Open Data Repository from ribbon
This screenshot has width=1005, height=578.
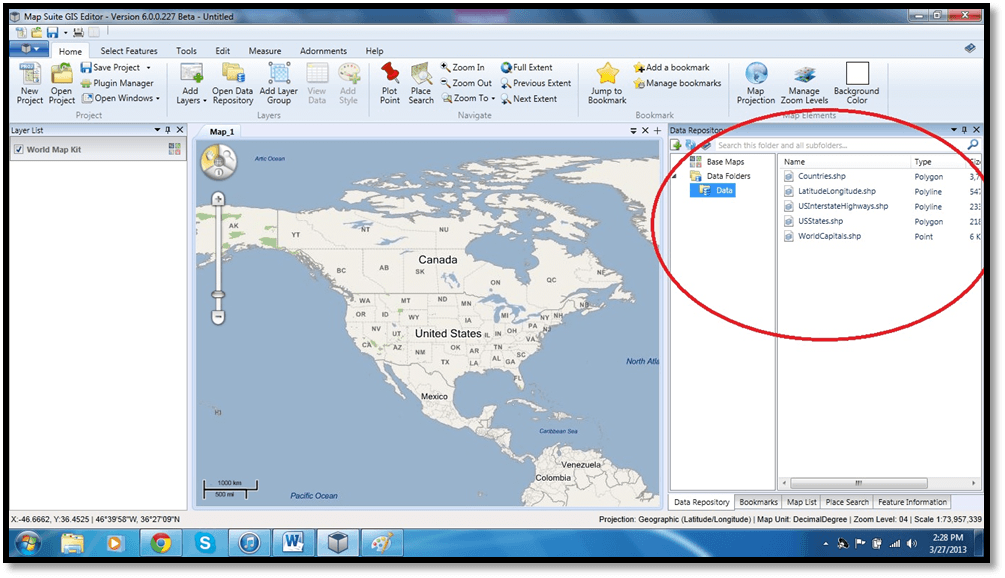click(233, 75)
